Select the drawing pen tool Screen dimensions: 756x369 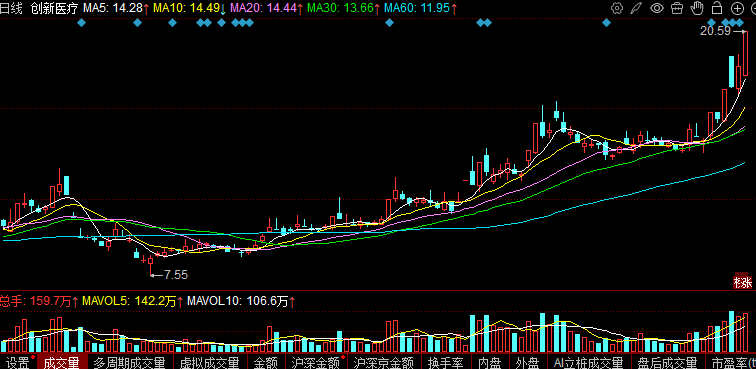click(636, 8)
